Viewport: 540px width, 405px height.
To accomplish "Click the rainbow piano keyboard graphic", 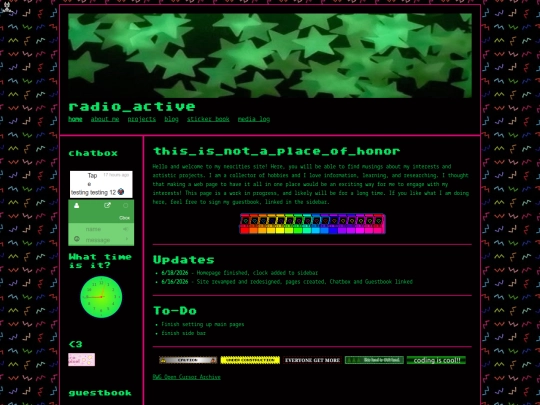I will 313,224.
